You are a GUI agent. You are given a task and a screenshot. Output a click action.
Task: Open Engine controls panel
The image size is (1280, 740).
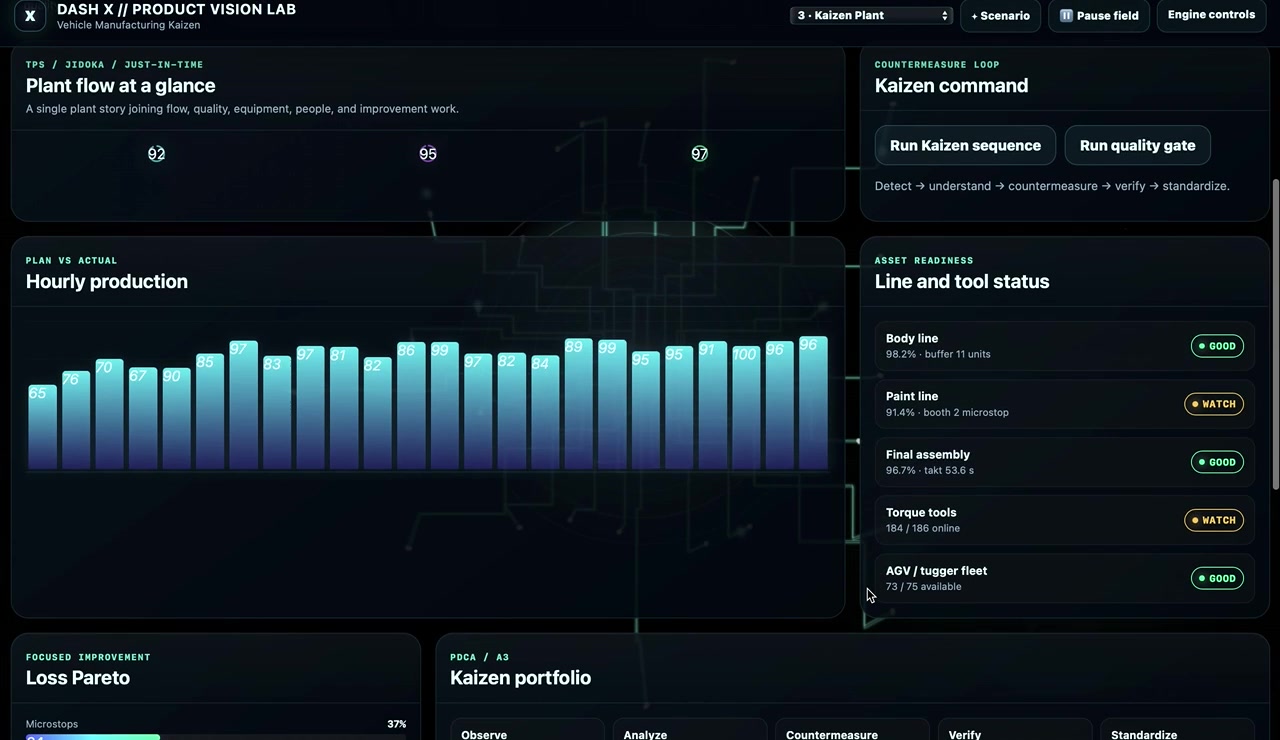(x=1211, y=15)
